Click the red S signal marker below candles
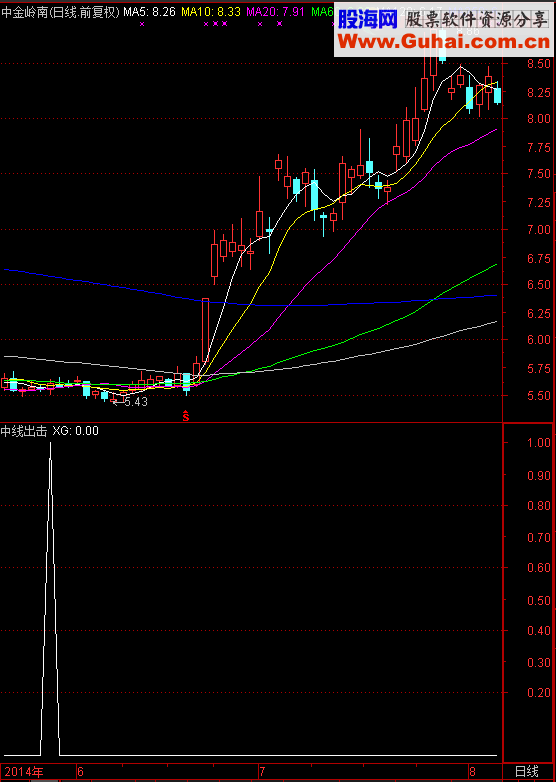 coord(186,415)
